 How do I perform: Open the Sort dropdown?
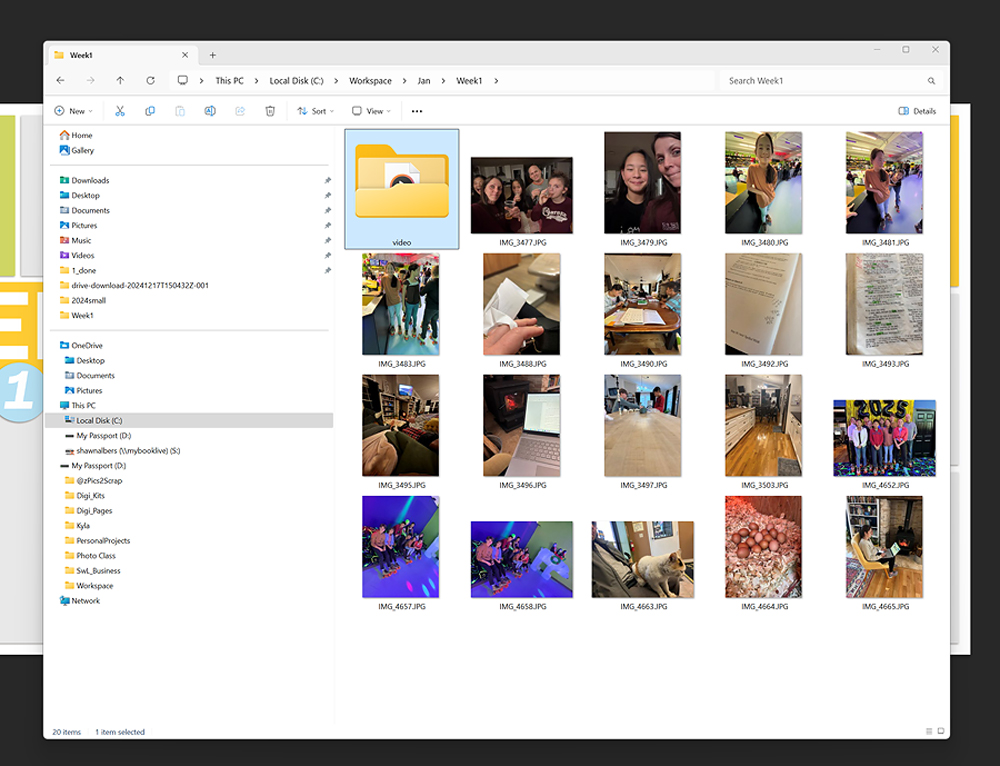316,111
